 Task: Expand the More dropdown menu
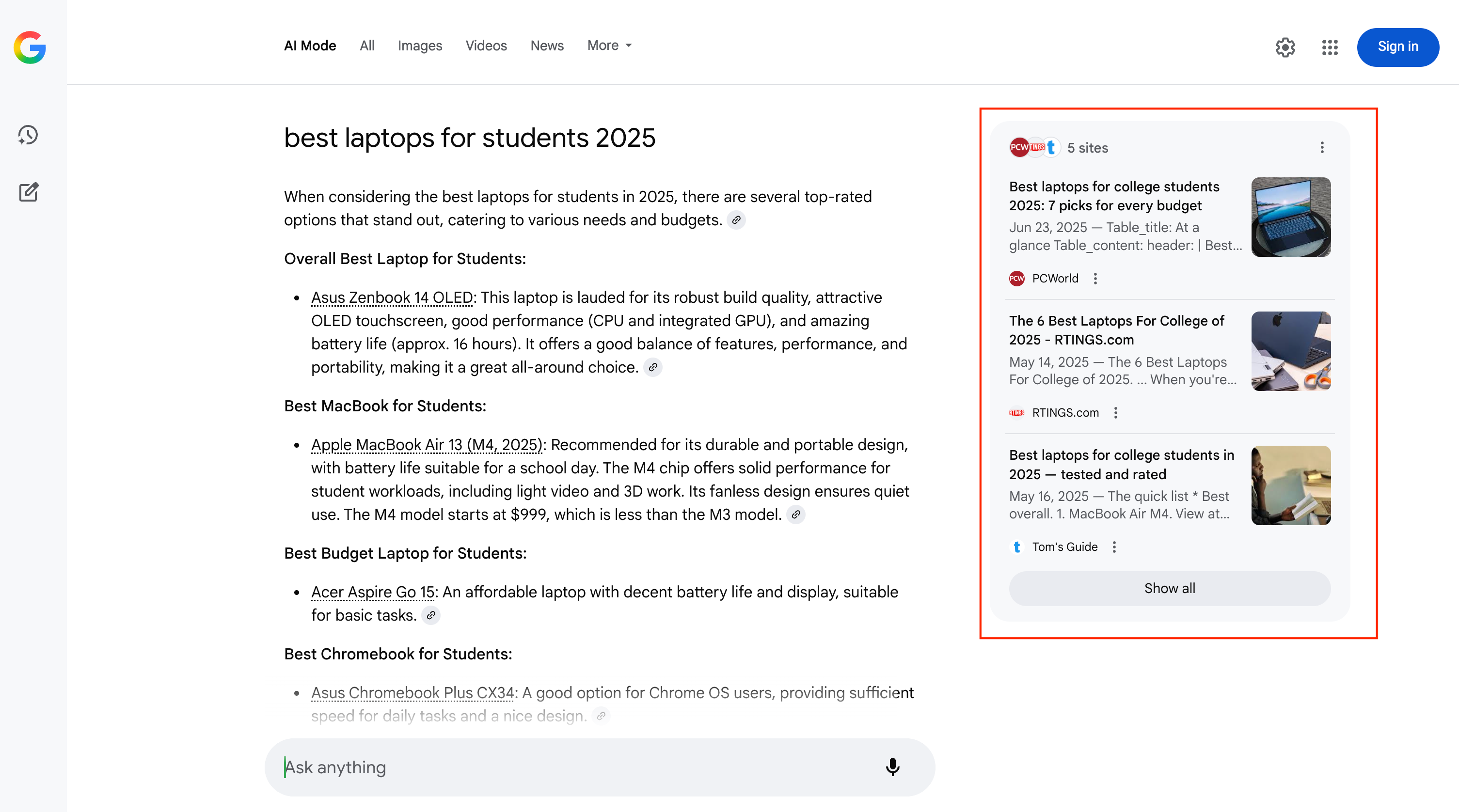coord(609,46)
